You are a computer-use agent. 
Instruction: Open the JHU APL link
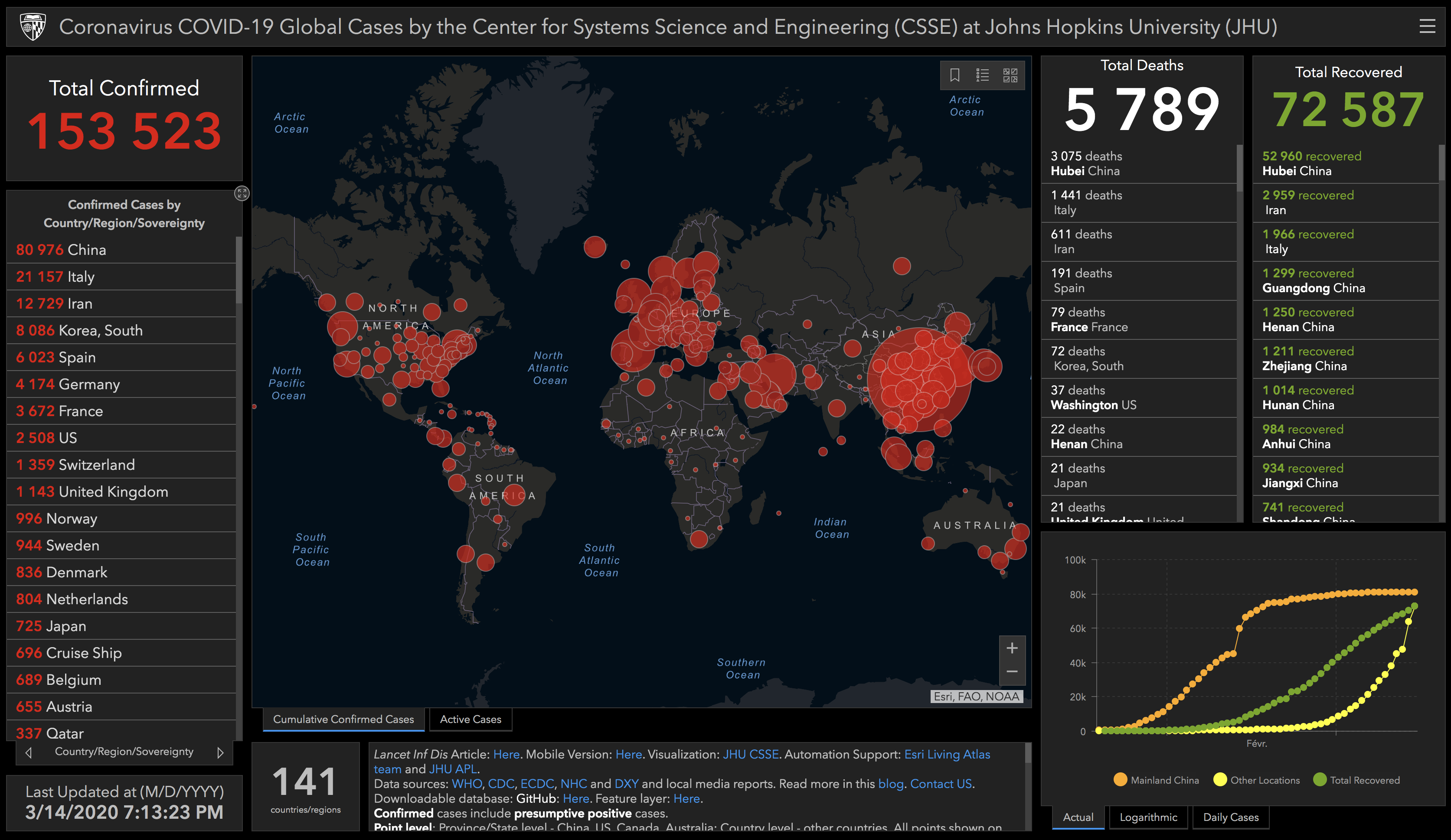[x=454, y=769]
